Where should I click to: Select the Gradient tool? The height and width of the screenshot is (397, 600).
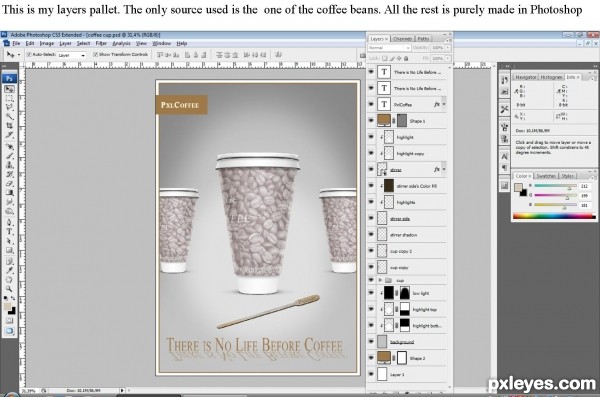(x=10, y=193)
